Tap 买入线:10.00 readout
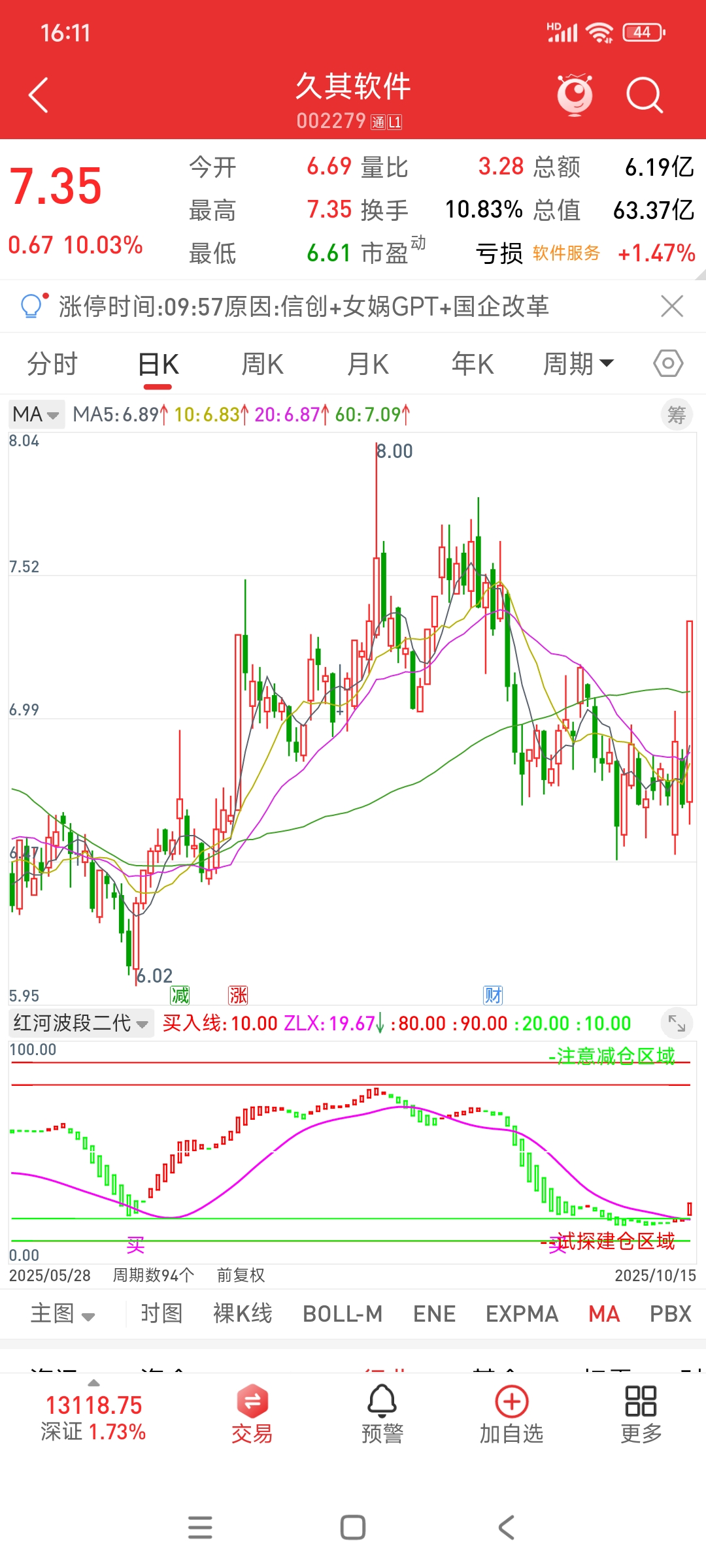This screenshot has height=1568, width=706. click(x=220, y=1023)
